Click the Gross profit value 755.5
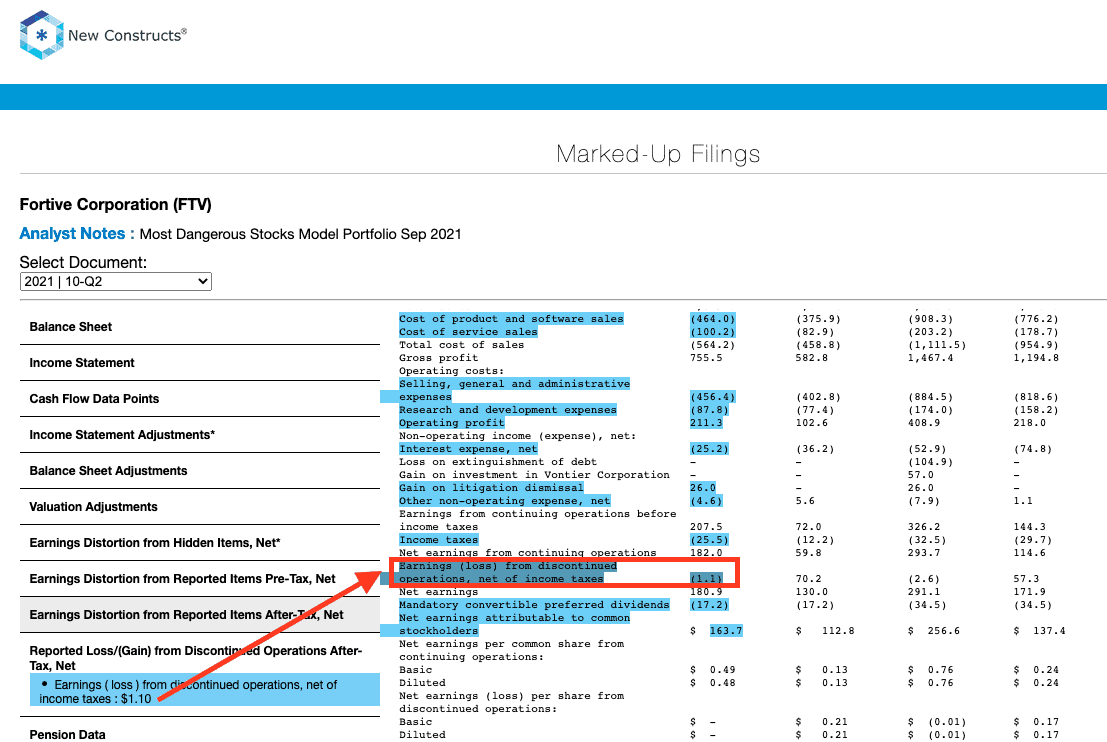This screenshot has height=742, width=1107. (x=706, y=358)
